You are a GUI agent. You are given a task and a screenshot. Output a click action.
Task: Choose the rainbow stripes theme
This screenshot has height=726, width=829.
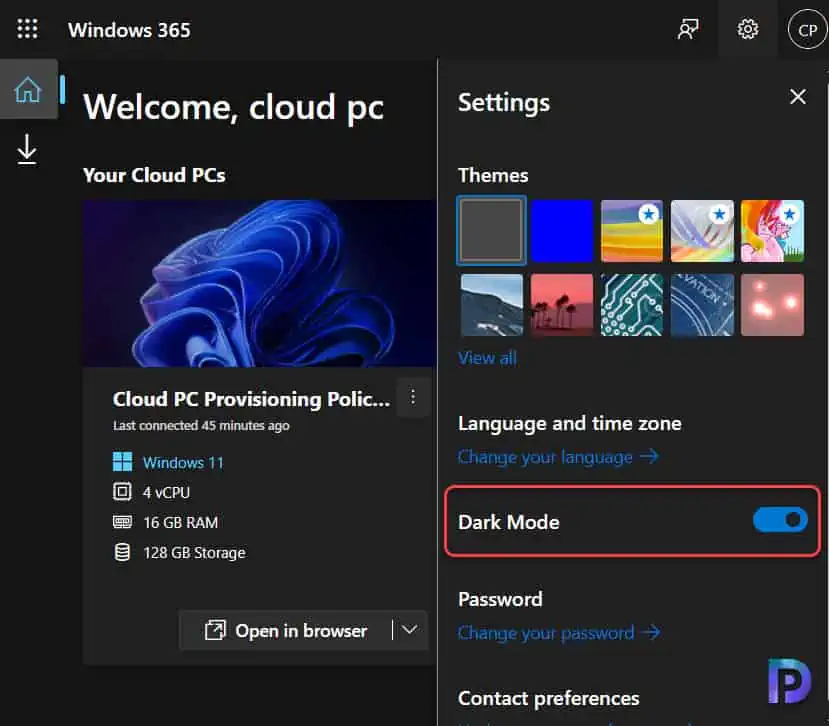click(x=632, y=231)
